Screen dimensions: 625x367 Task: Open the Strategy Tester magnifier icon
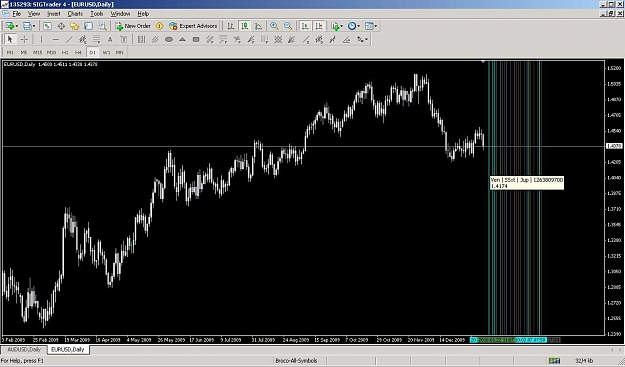[x=102, y=26]
